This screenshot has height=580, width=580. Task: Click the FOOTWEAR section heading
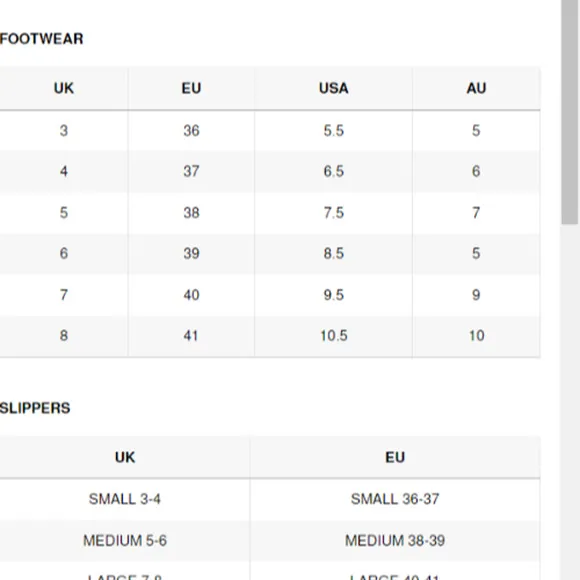[41, 39]
